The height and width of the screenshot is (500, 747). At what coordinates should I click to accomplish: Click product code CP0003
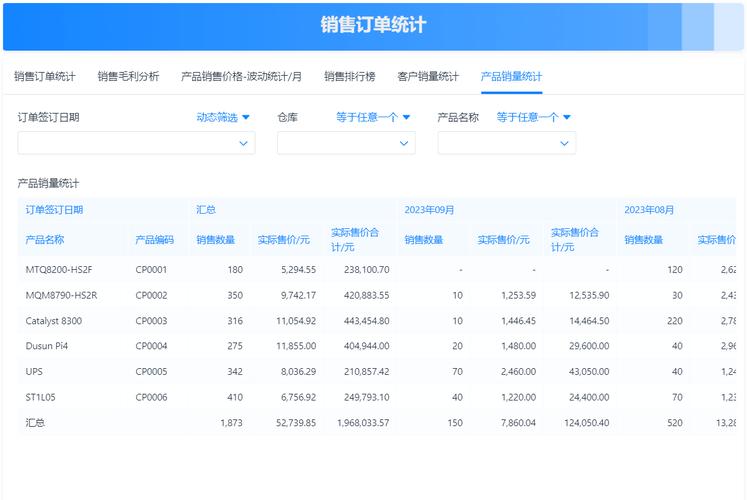coord(151,321)
